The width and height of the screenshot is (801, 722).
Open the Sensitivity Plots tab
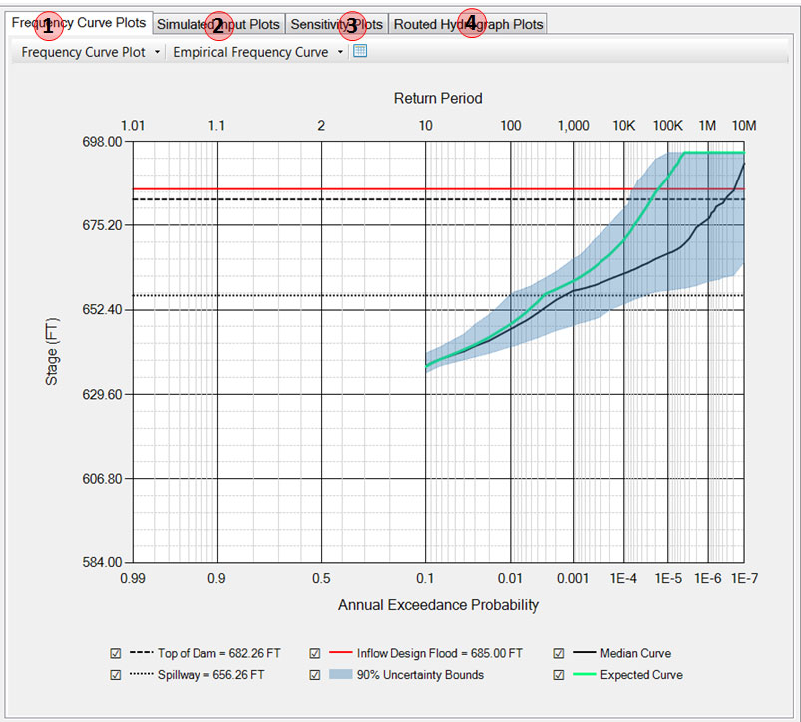[x=336, y=24]
